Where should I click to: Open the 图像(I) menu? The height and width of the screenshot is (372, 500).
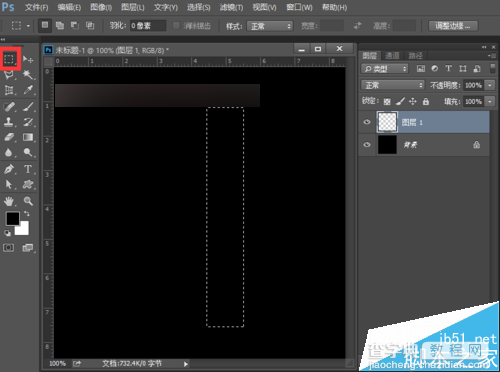(x=101, y=7)
